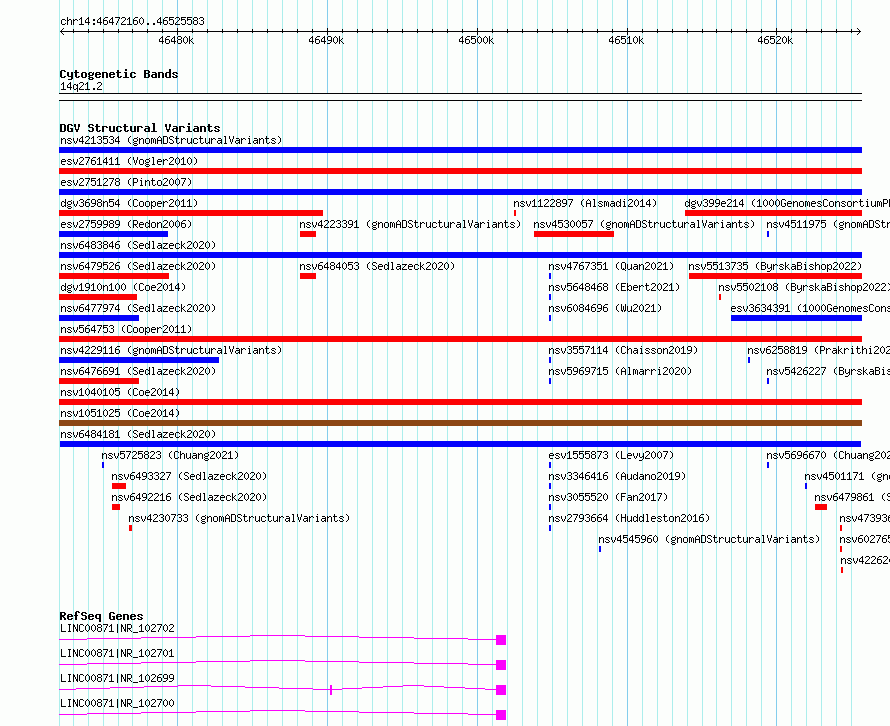
Task: Click the Cytogenetic Bands track title
Action: [x=119, y=74]
